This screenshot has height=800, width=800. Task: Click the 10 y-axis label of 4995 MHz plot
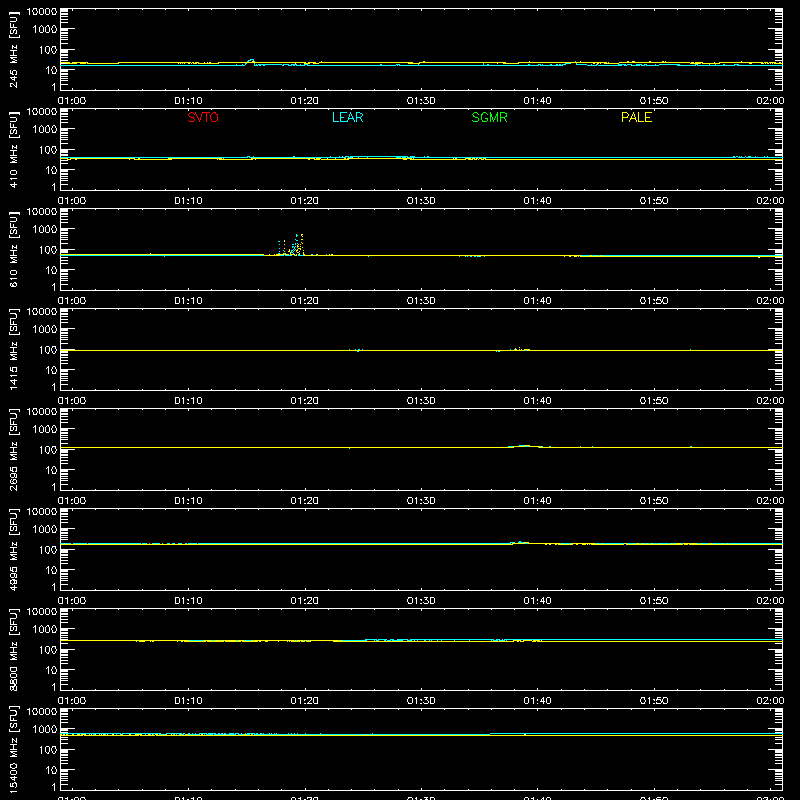pyautogui.click(x=52, y=570)
